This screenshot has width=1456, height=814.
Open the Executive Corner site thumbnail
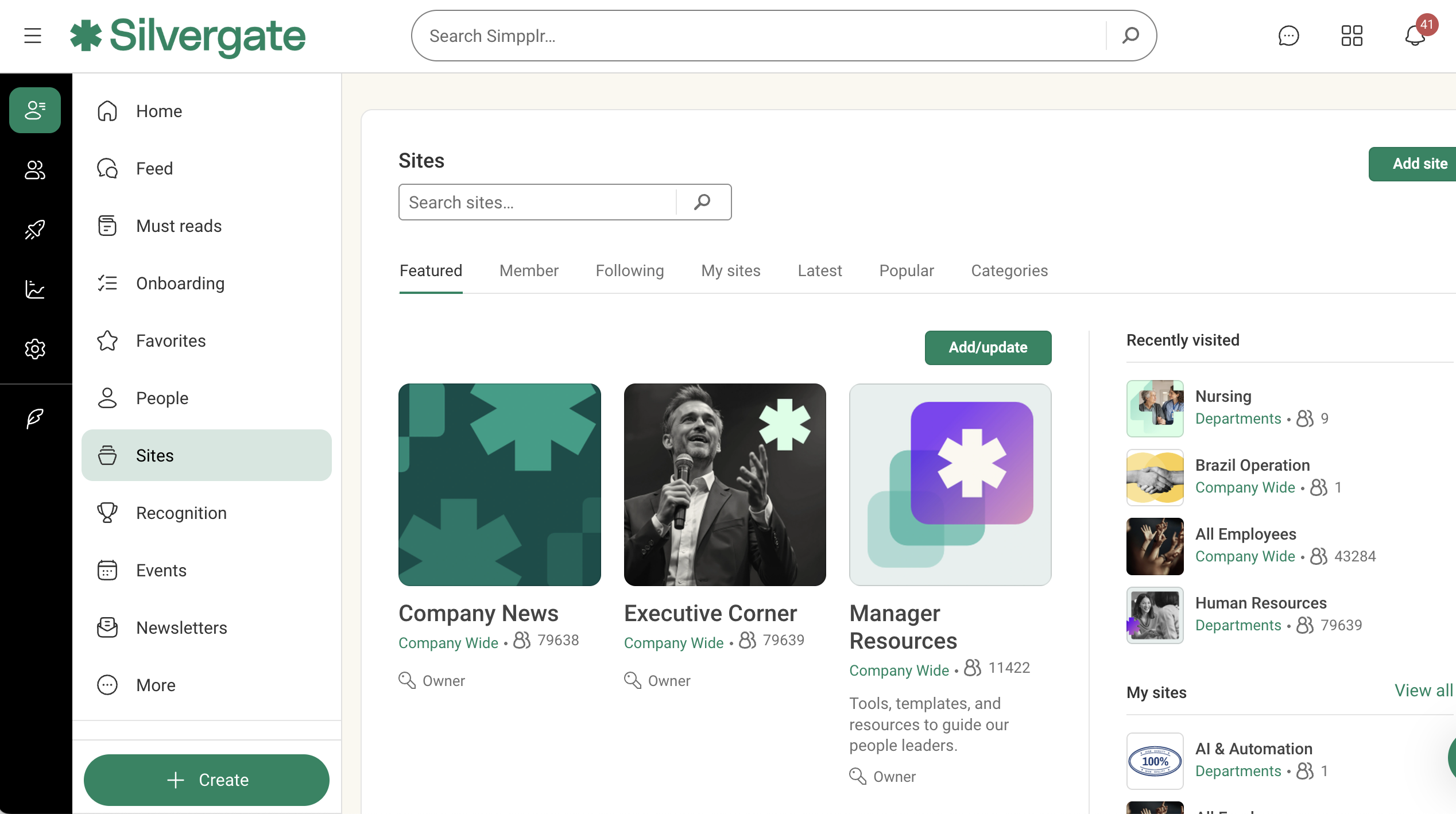(x=725, y=484)
